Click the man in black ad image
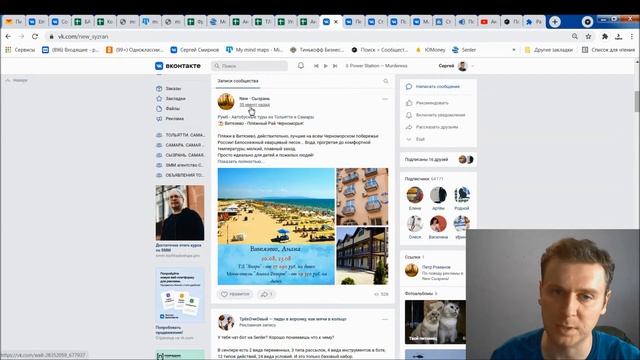This screenshot has height=360, width=640. click(180, 213)
